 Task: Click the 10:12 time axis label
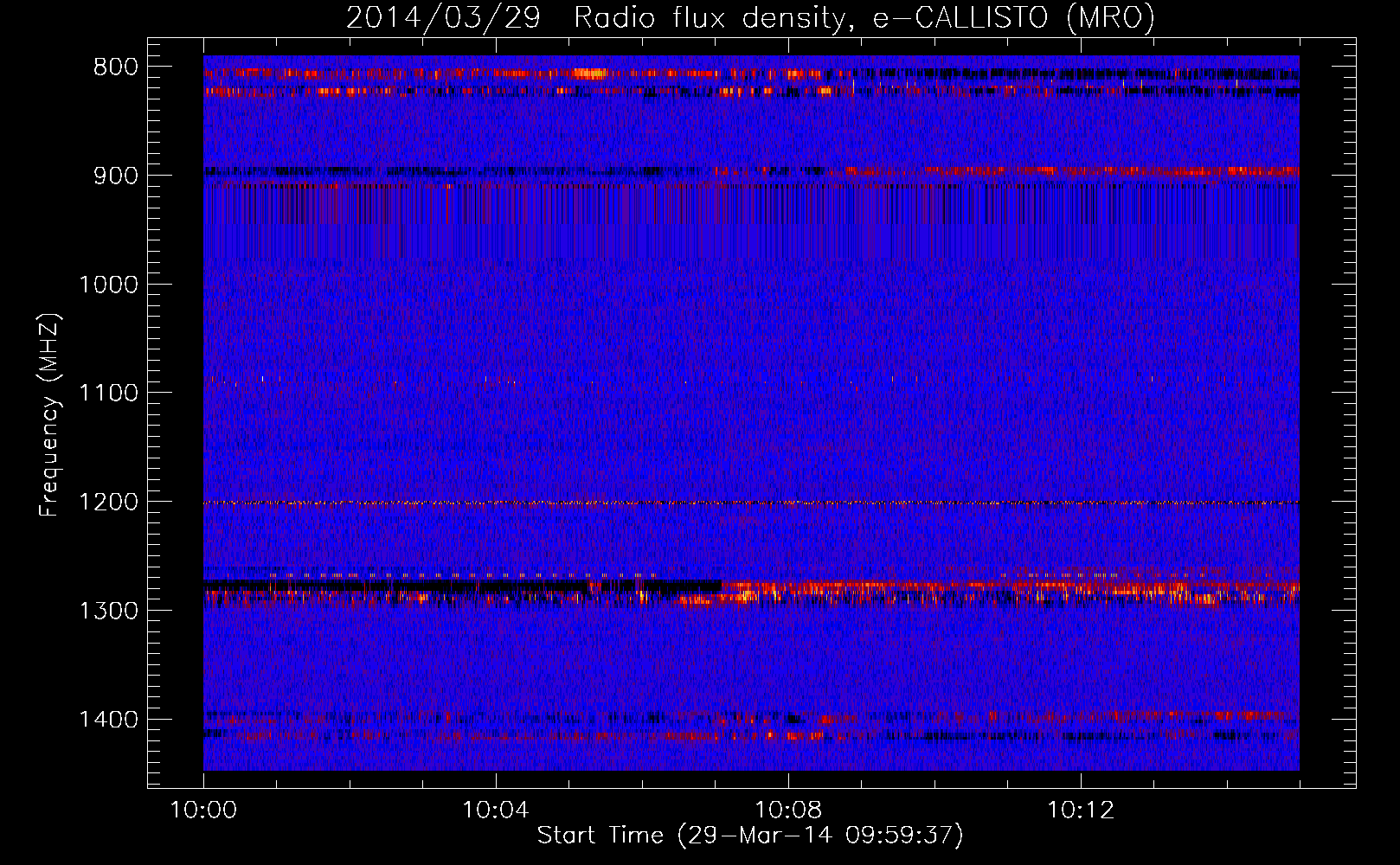click(x=1081, y=811)
